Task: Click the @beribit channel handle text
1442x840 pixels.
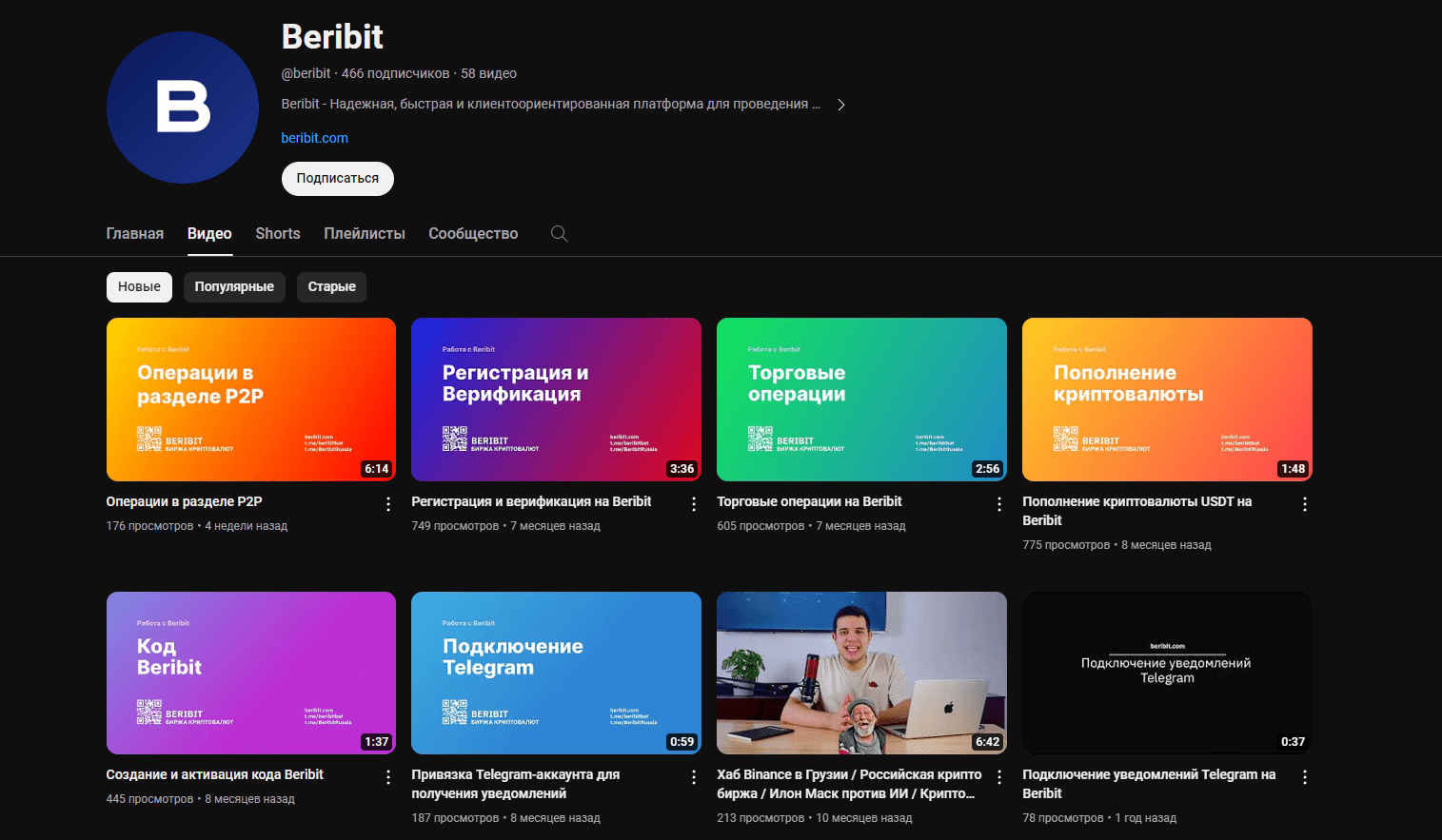Action: click(x=306, y=73)
